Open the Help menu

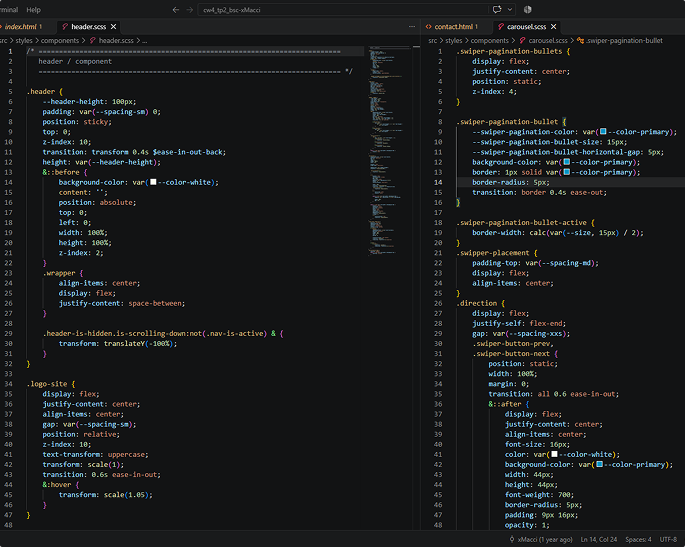click(33, 10)
